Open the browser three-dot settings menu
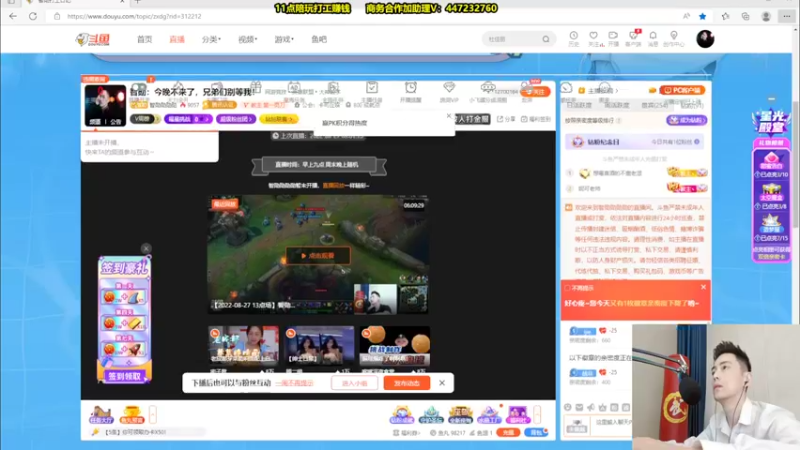 (x=787, y=16)
